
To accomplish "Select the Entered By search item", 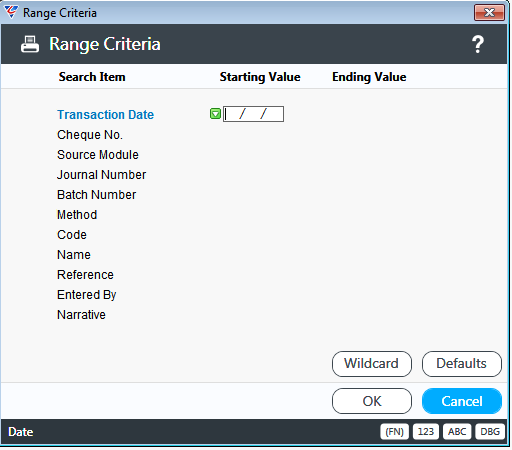I will (x=87, y=295).
